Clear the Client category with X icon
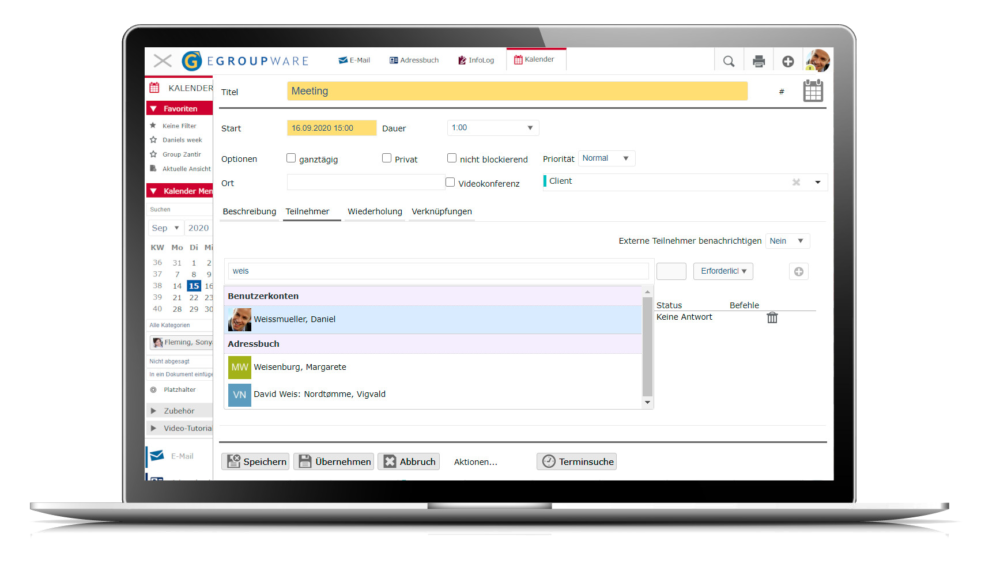The width and height of the screenshot is (1000, 564). pyautogui.click(x=796, y=182)
